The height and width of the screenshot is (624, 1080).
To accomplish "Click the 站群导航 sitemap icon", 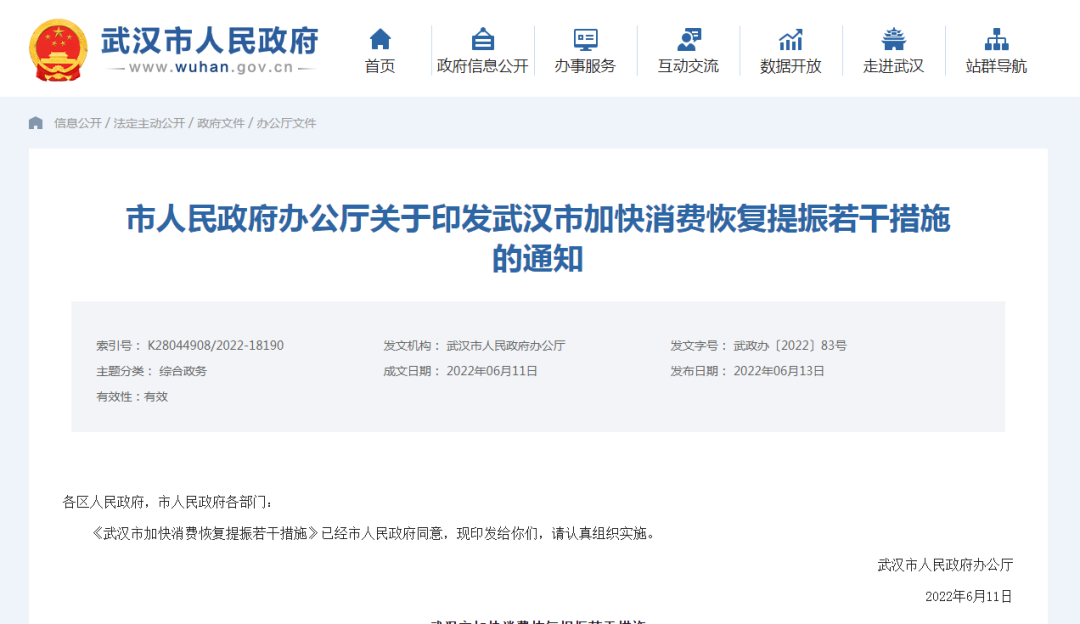I will 996,39.
